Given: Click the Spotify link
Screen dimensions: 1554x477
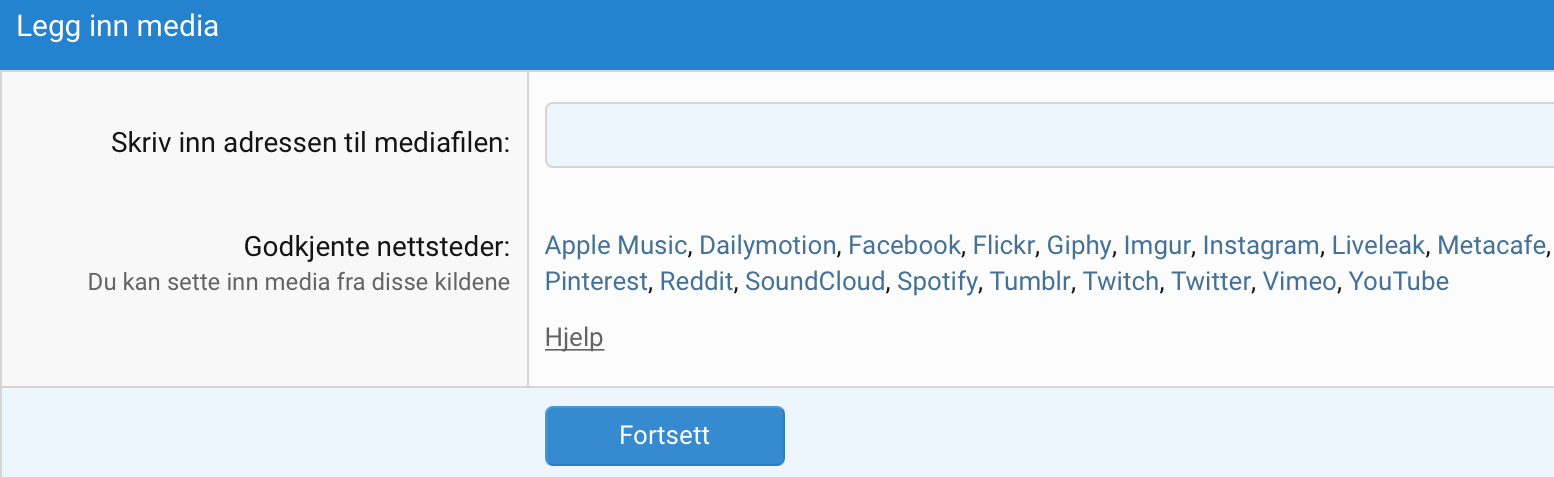Looking at the screenshot, I should 937,281.
